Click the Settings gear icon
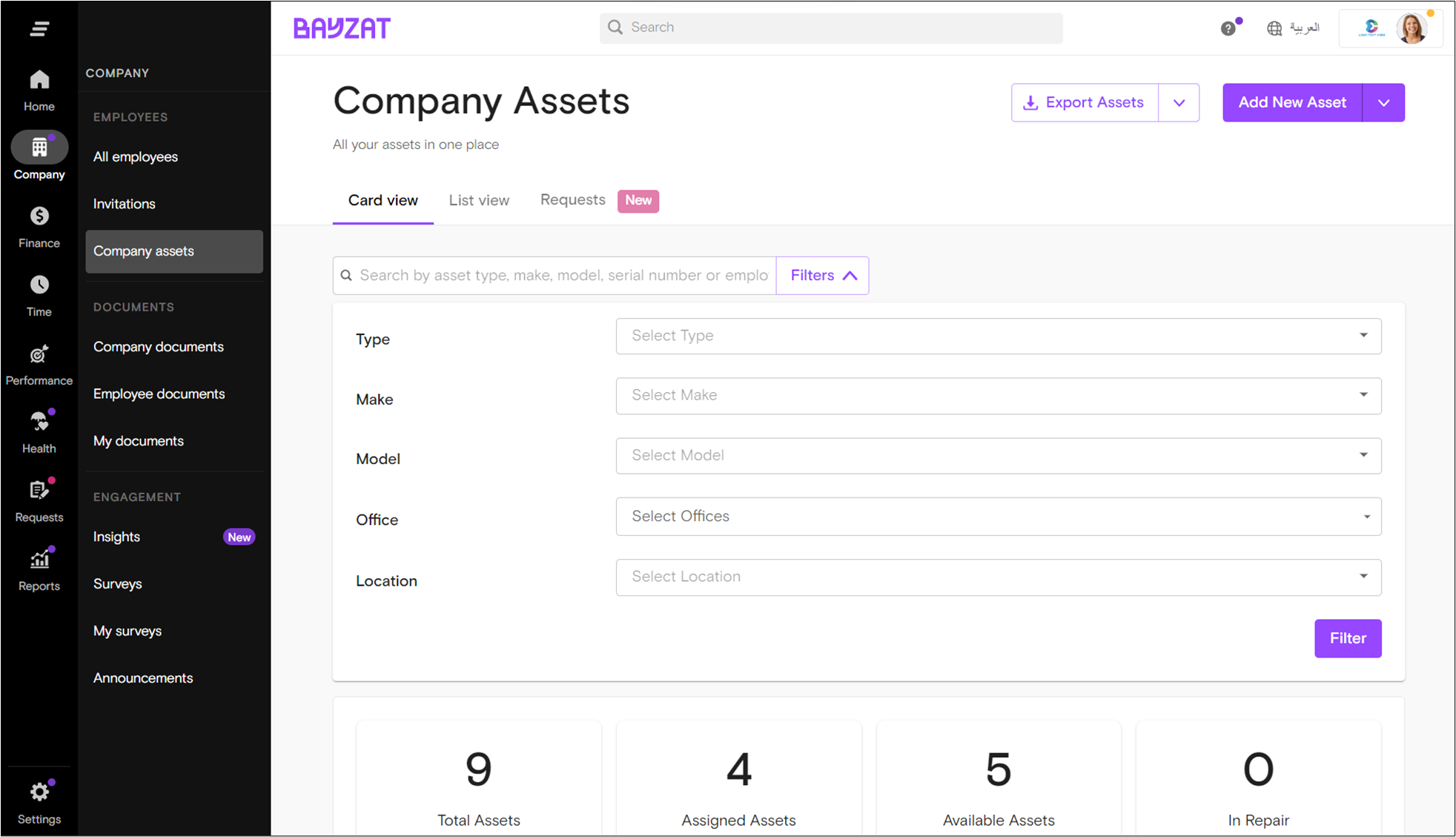Image resolution: width=1456 pixels, height=837 pixels. point(39,792)
